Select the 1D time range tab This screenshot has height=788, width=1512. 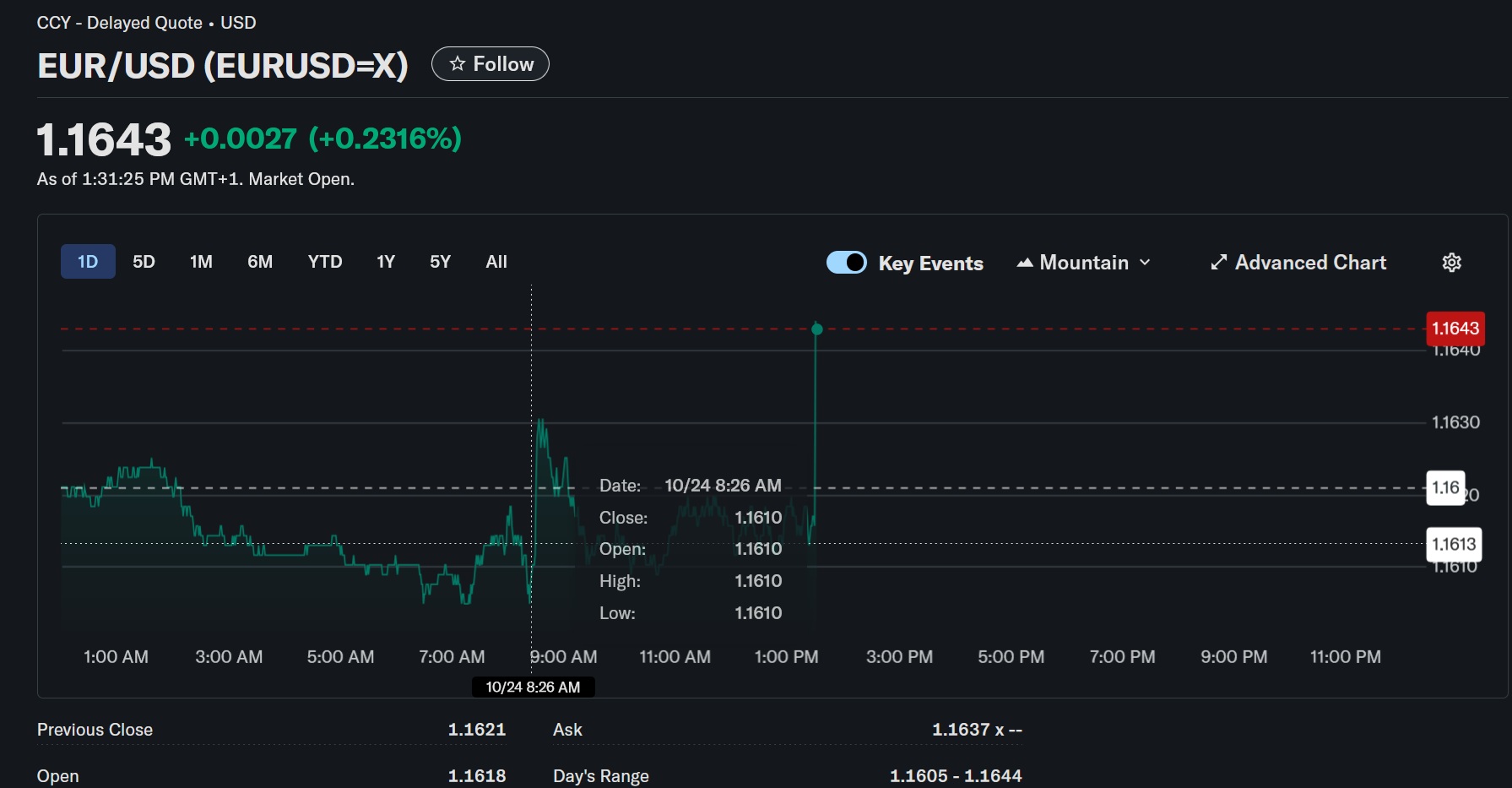[88, 262]
